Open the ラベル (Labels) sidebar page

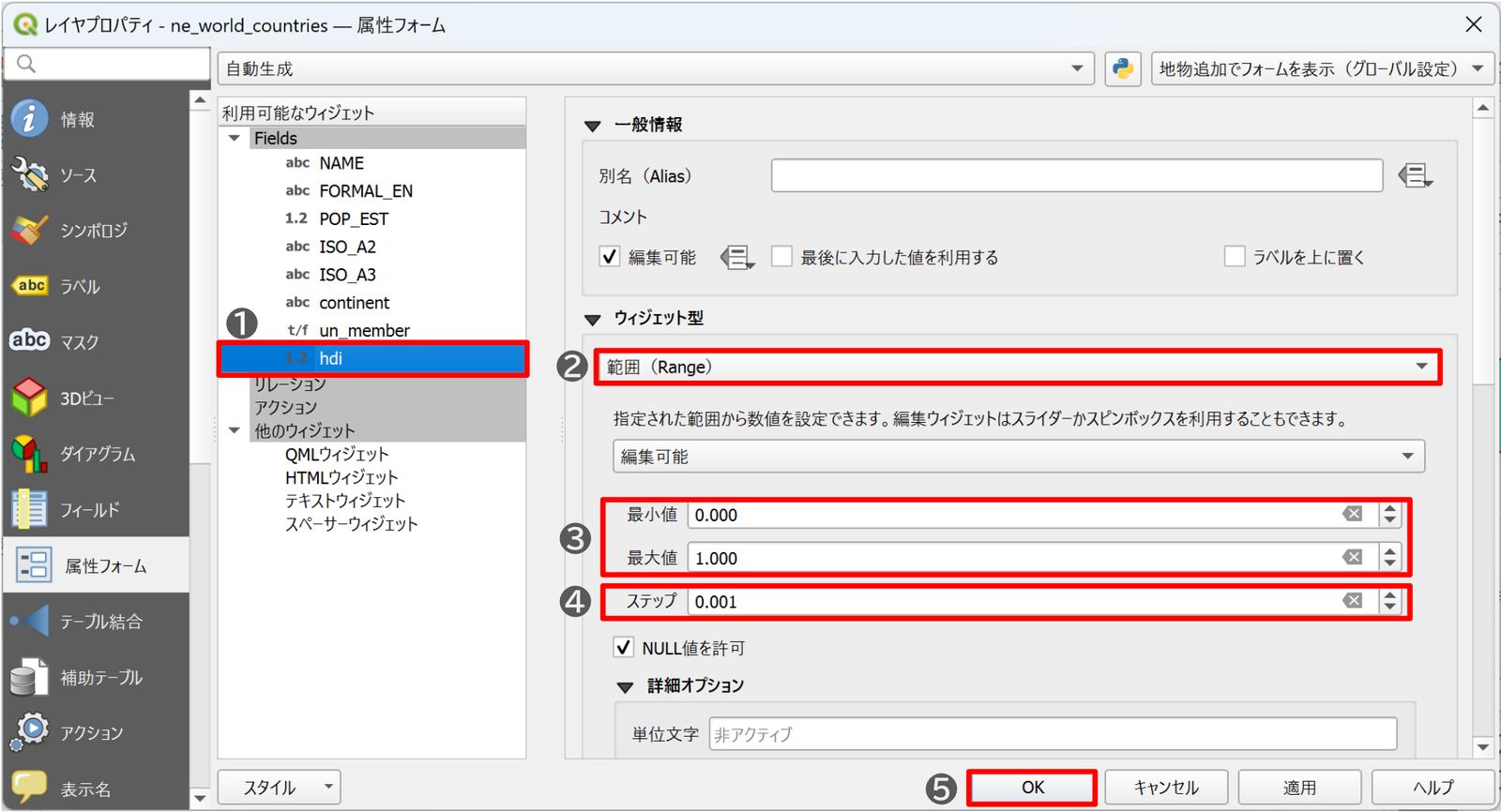[x=96, y=286]
